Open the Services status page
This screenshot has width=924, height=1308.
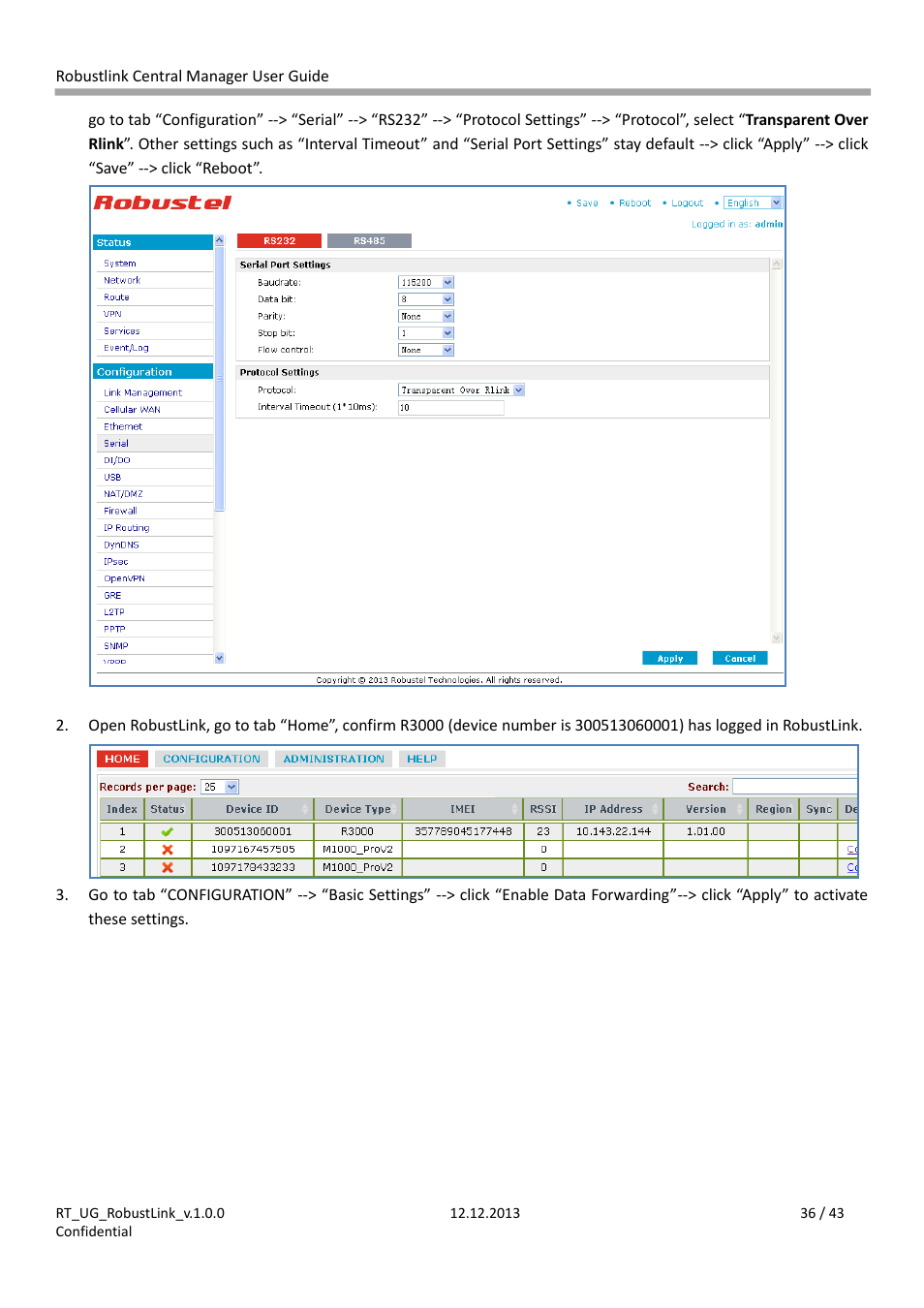point(122,331)
